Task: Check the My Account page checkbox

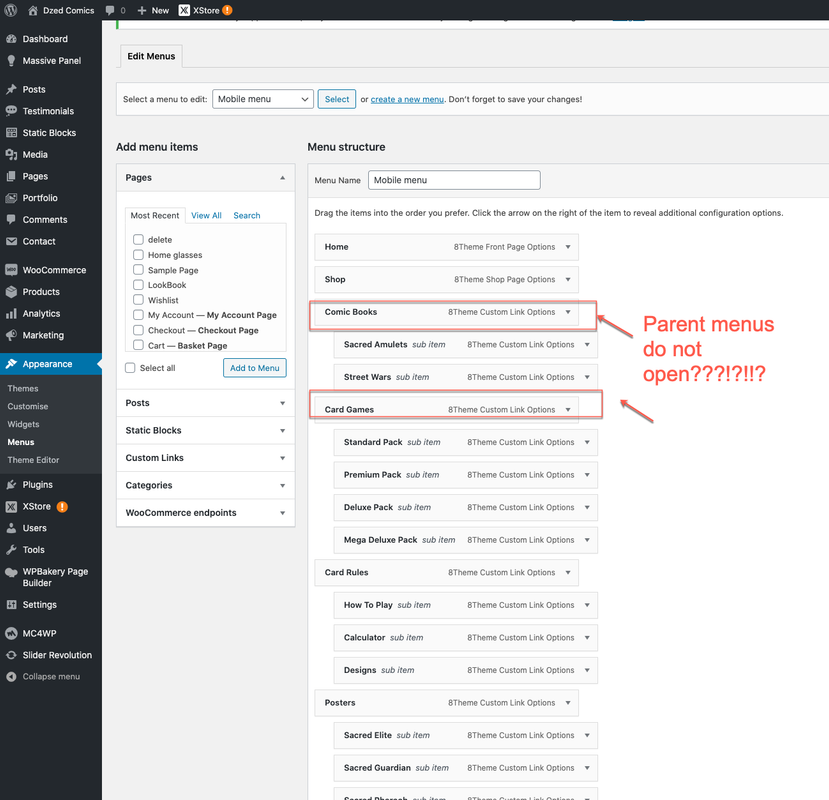Action: (x=139, y=315)
